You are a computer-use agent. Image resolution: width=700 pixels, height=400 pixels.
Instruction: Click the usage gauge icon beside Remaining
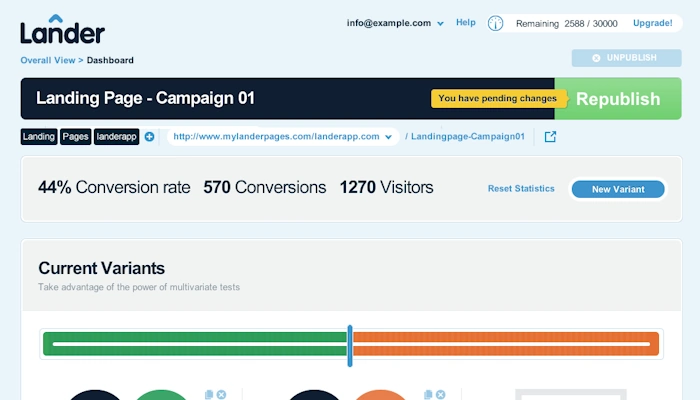(x=495, y=23)
